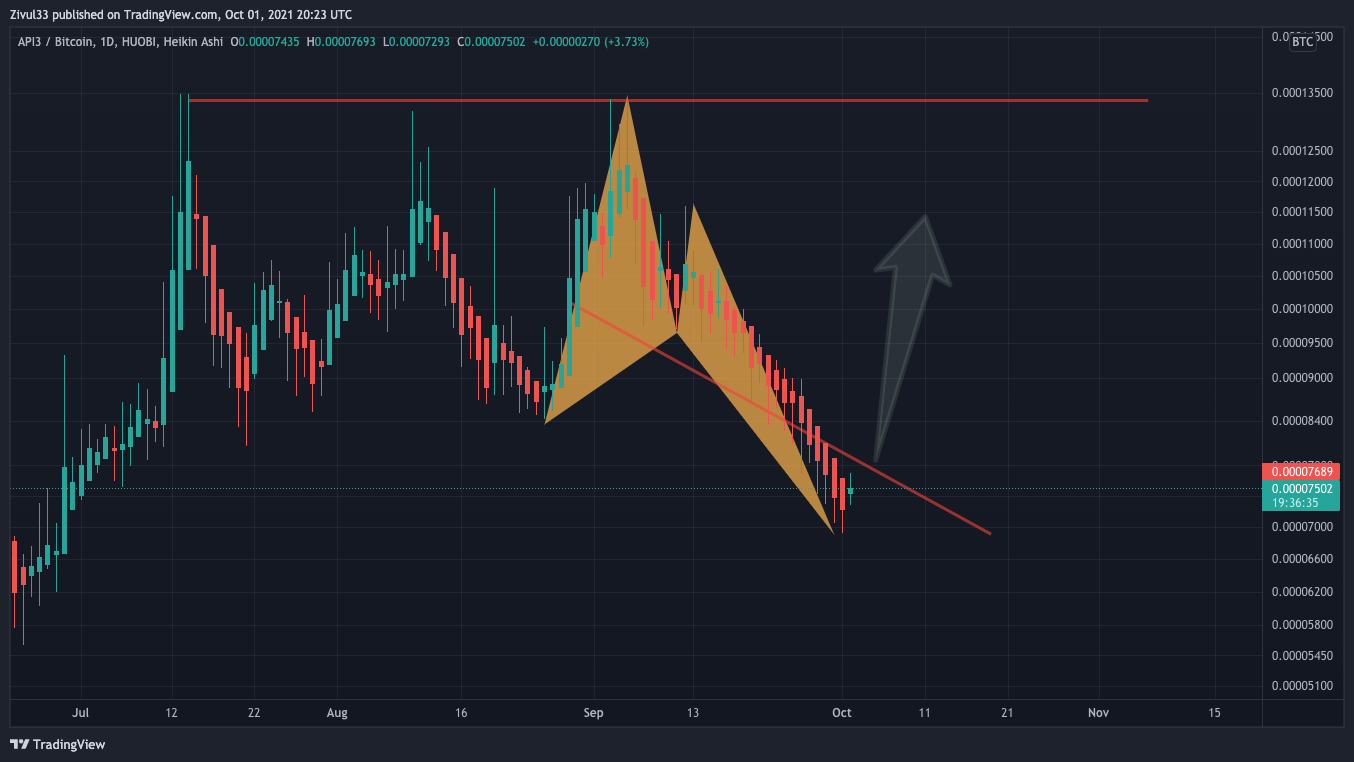Click the 0.00011500 price axis label
Image resolution: width=1354 pixels, height=762 pixels.
1302,212
